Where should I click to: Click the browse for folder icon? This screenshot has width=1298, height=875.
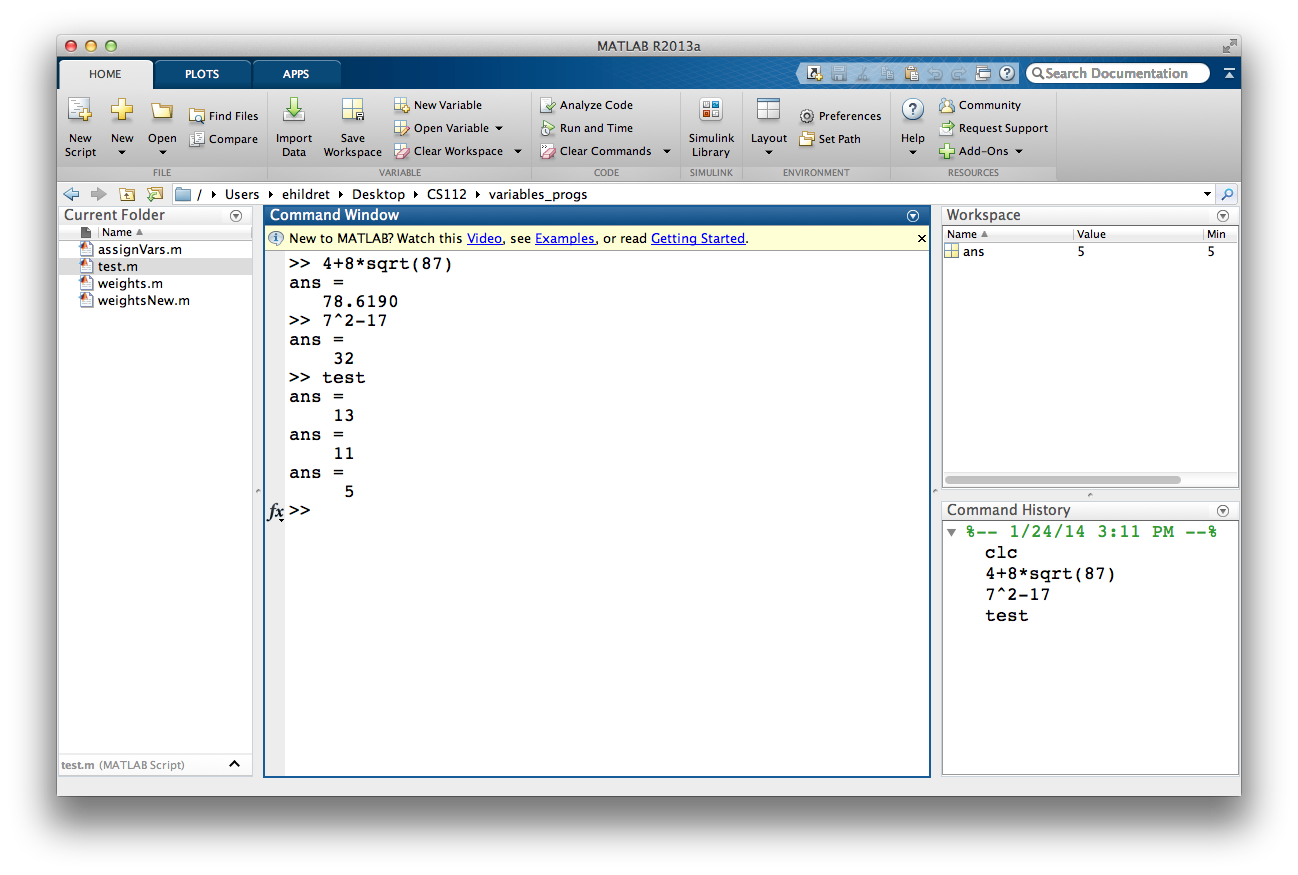coord(155,194)
